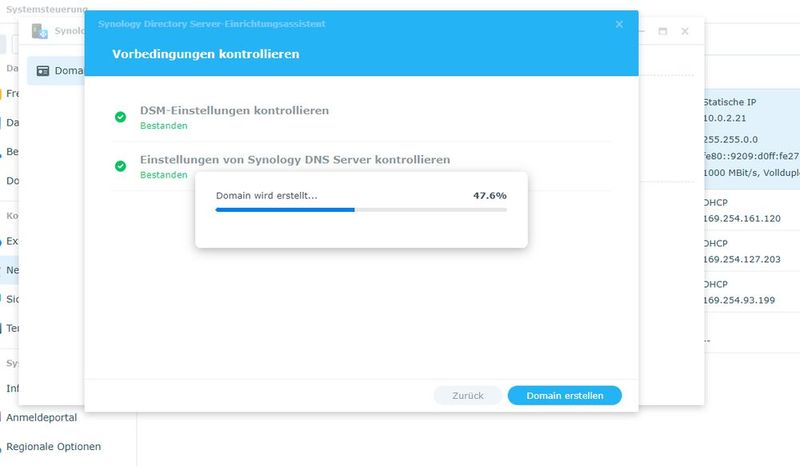Click the address 169.254.161.120
Screen dimensions: 800x466
741,218
